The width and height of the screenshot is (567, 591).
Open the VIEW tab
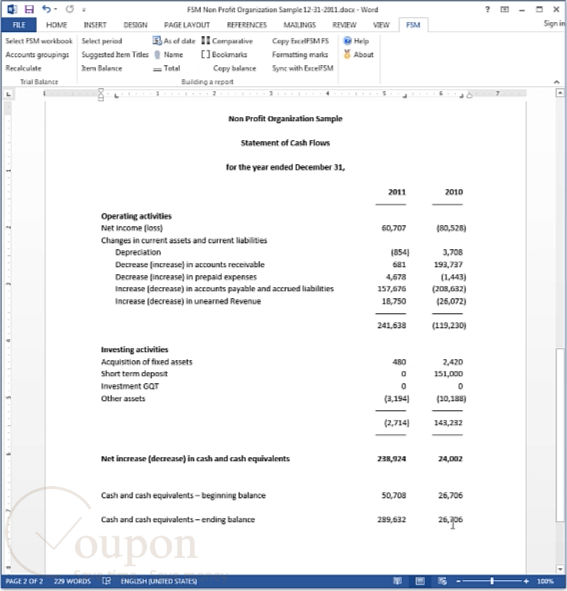coord(381,25)
